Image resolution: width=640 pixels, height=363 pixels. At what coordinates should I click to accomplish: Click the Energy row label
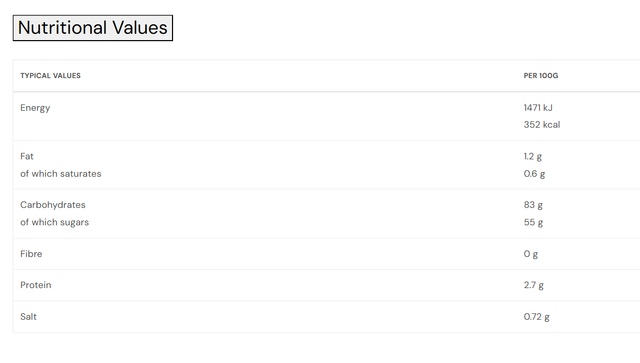click(35, 108)
